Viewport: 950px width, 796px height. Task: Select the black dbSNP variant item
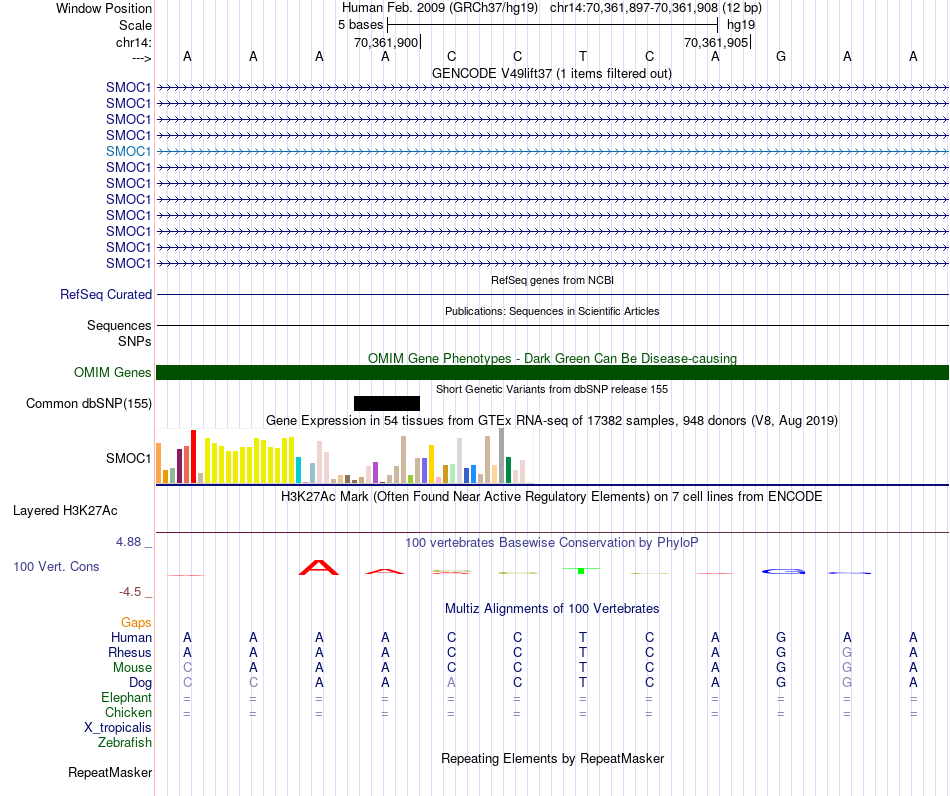(x=387, y=403)
